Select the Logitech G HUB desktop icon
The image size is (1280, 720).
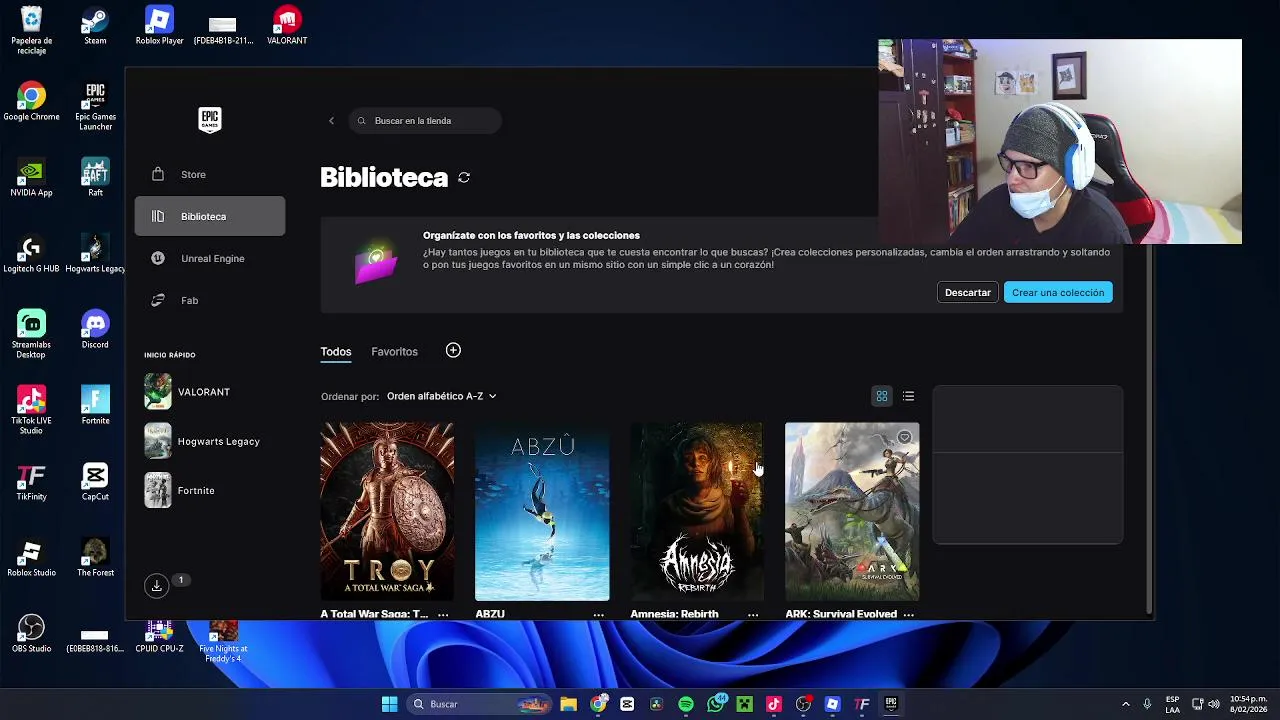click(31, 255)
